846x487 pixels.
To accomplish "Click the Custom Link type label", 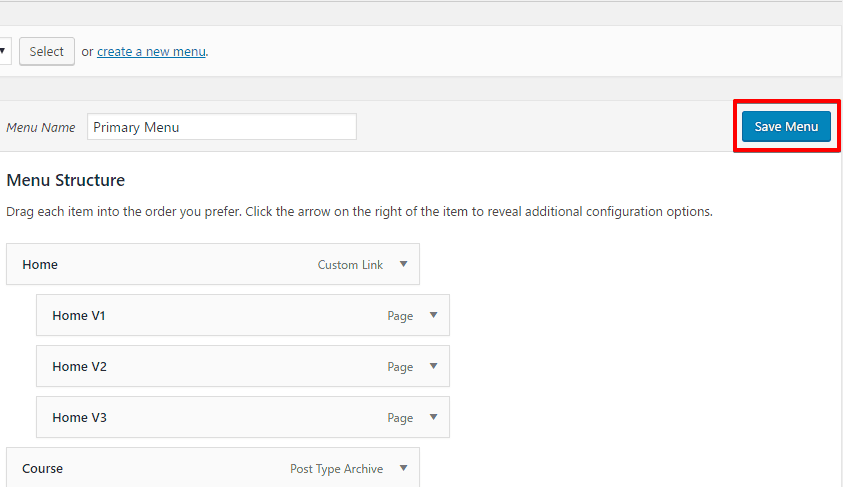I will click(x=351, y=266).
